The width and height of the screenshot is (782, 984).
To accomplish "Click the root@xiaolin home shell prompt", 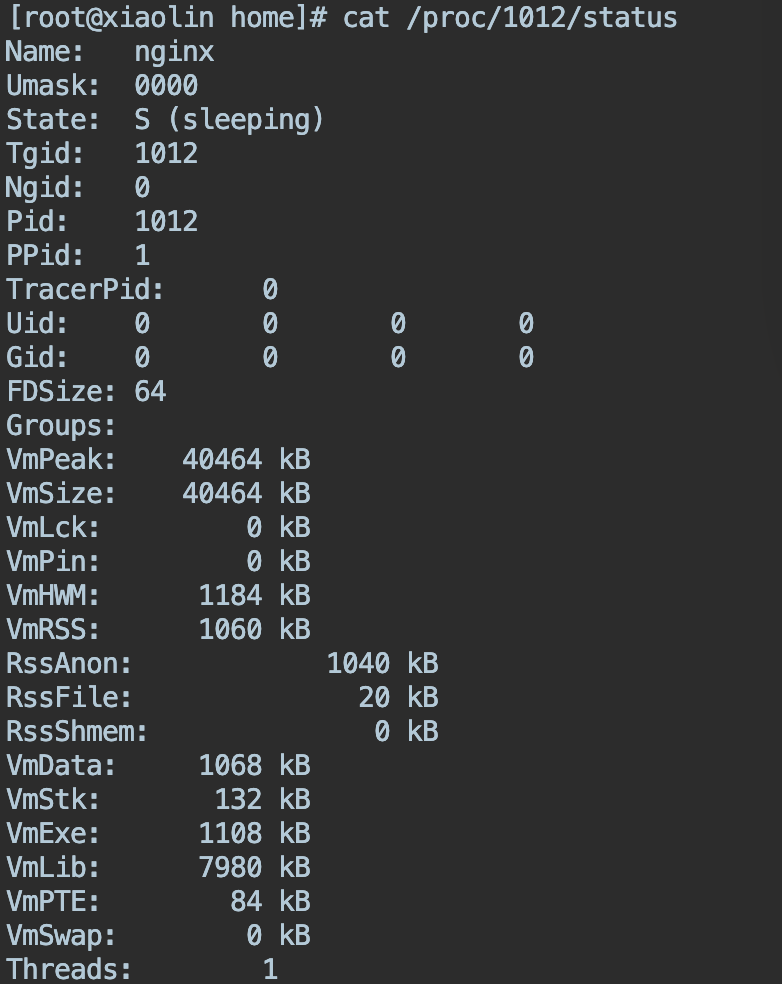I will point(164,17).
